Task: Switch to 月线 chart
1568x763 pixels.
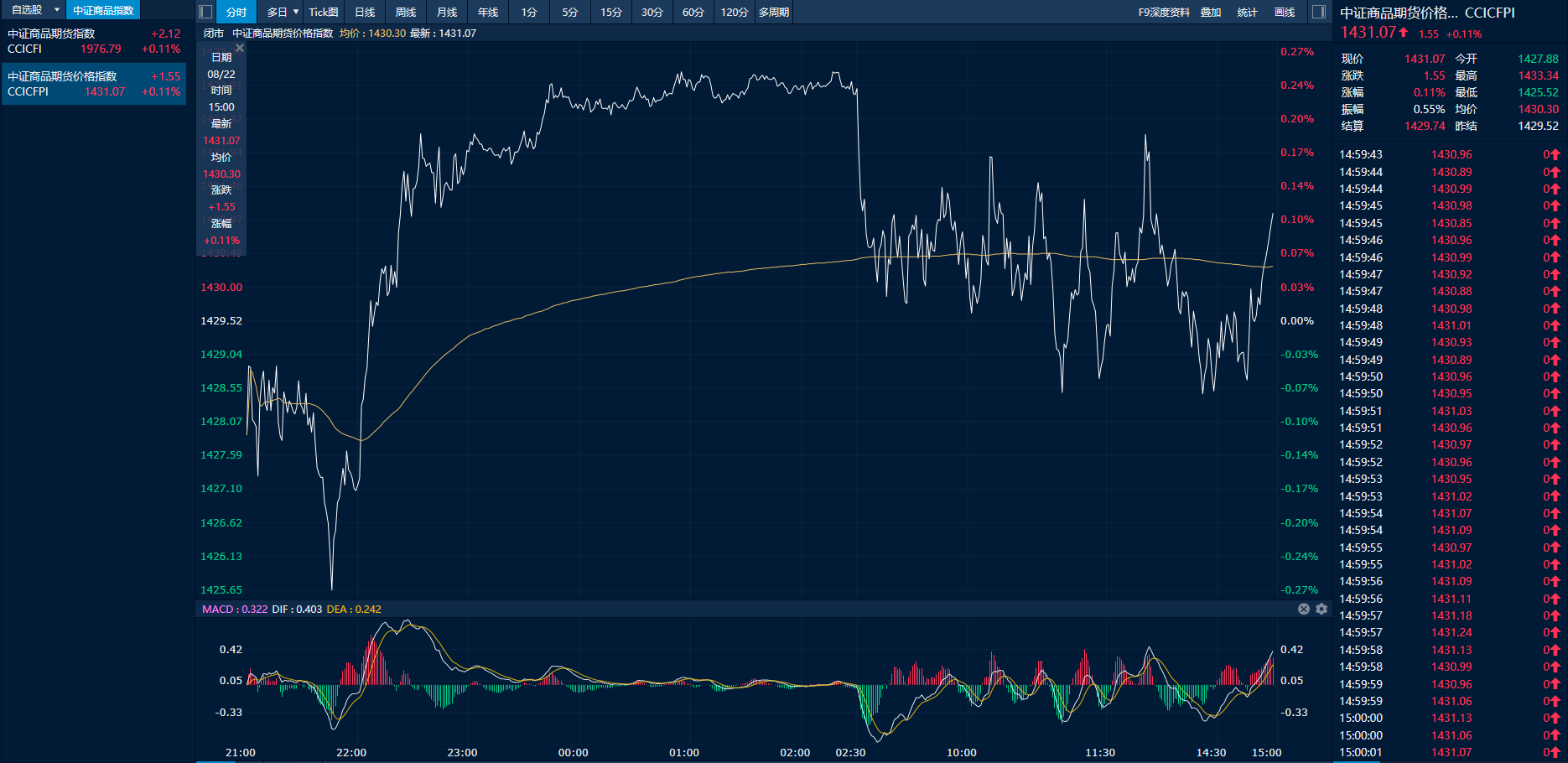Action: click(447, 12)
